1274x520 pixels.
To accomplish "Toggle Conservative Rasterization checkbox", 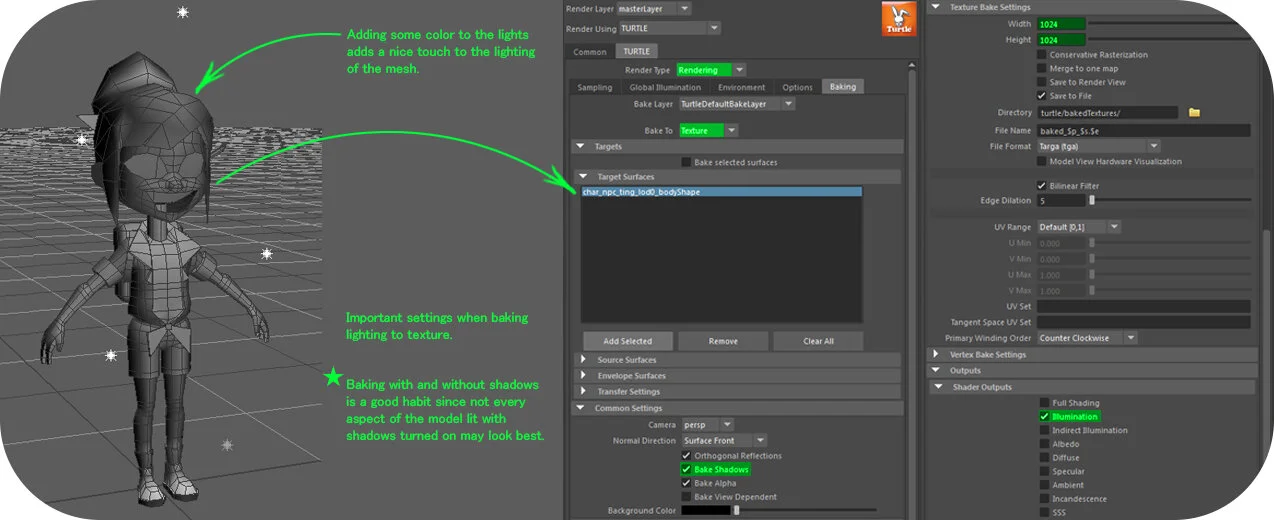I will click(1042, 55).
